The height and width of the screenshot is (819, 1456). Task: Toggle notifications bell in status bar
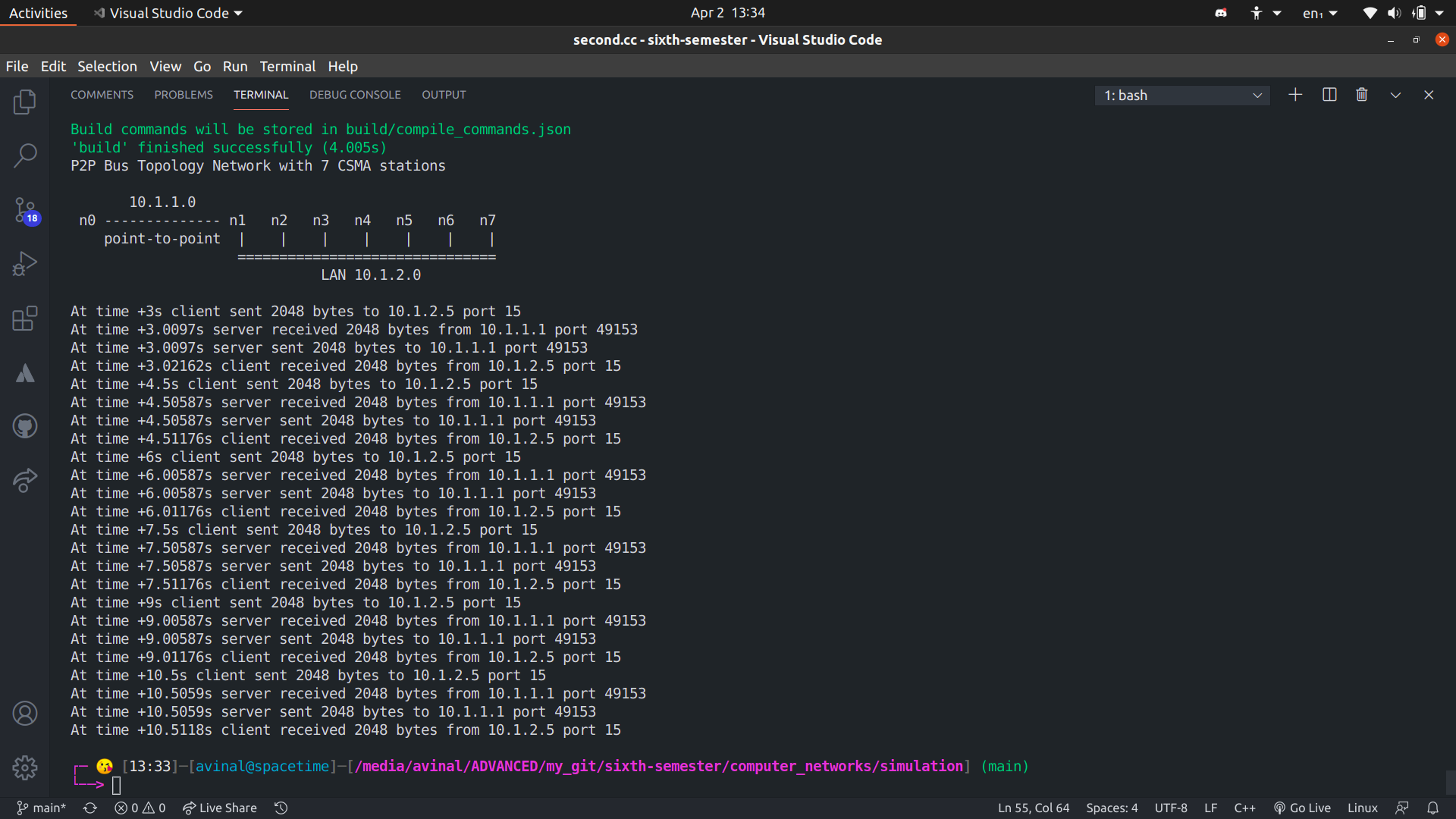point(1432,808)
